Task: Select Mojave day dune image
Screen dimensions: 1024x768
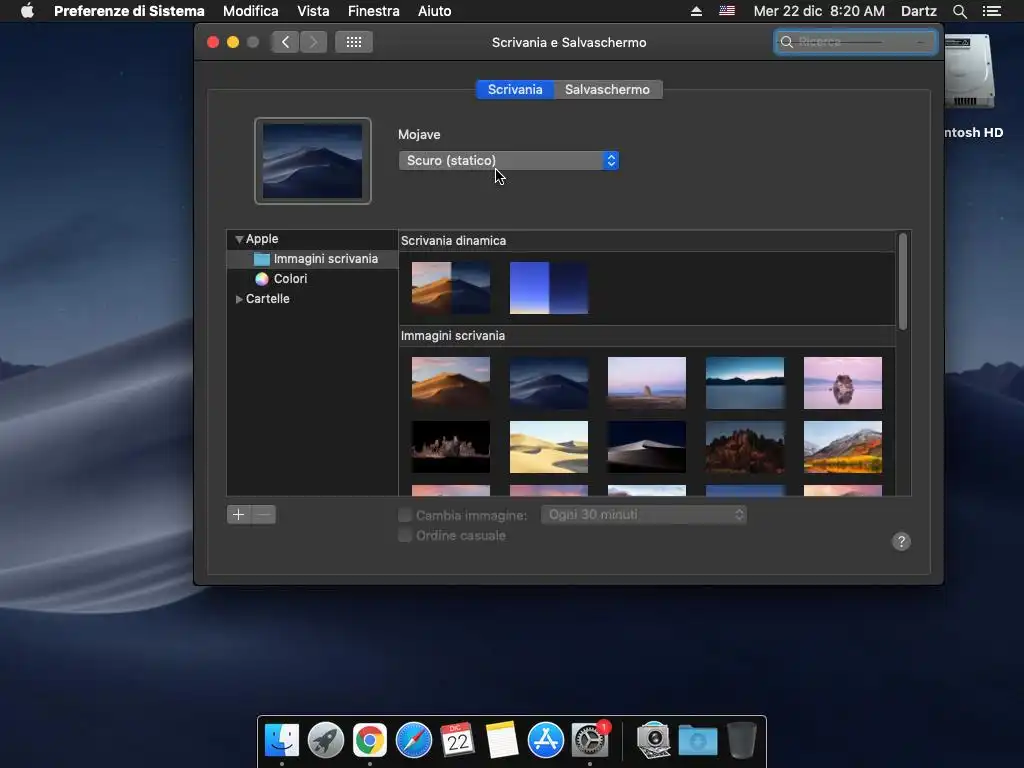Action: click(451, 383)
